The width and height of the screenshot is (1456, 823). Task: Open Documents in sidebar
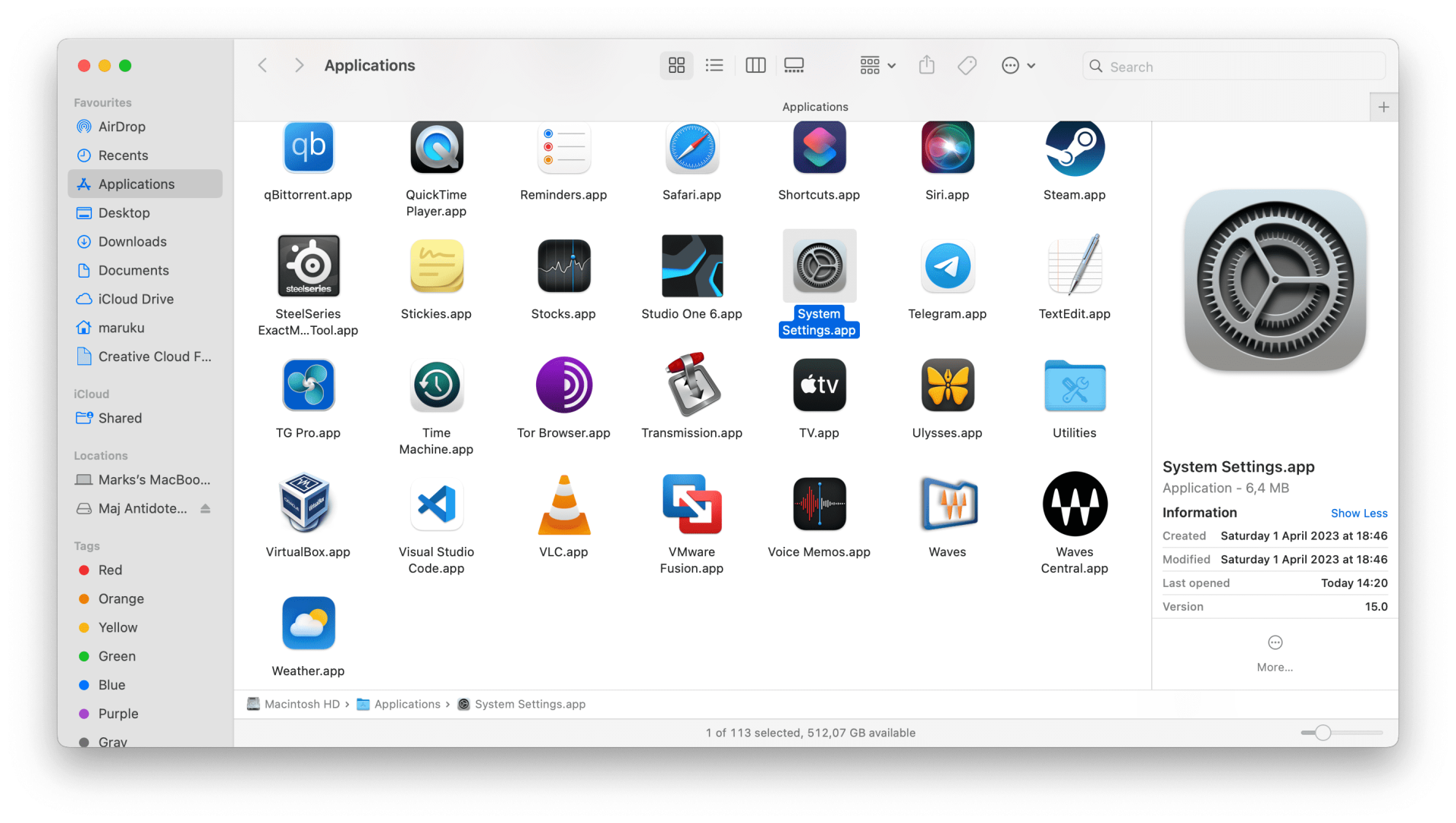click(145, 271)
